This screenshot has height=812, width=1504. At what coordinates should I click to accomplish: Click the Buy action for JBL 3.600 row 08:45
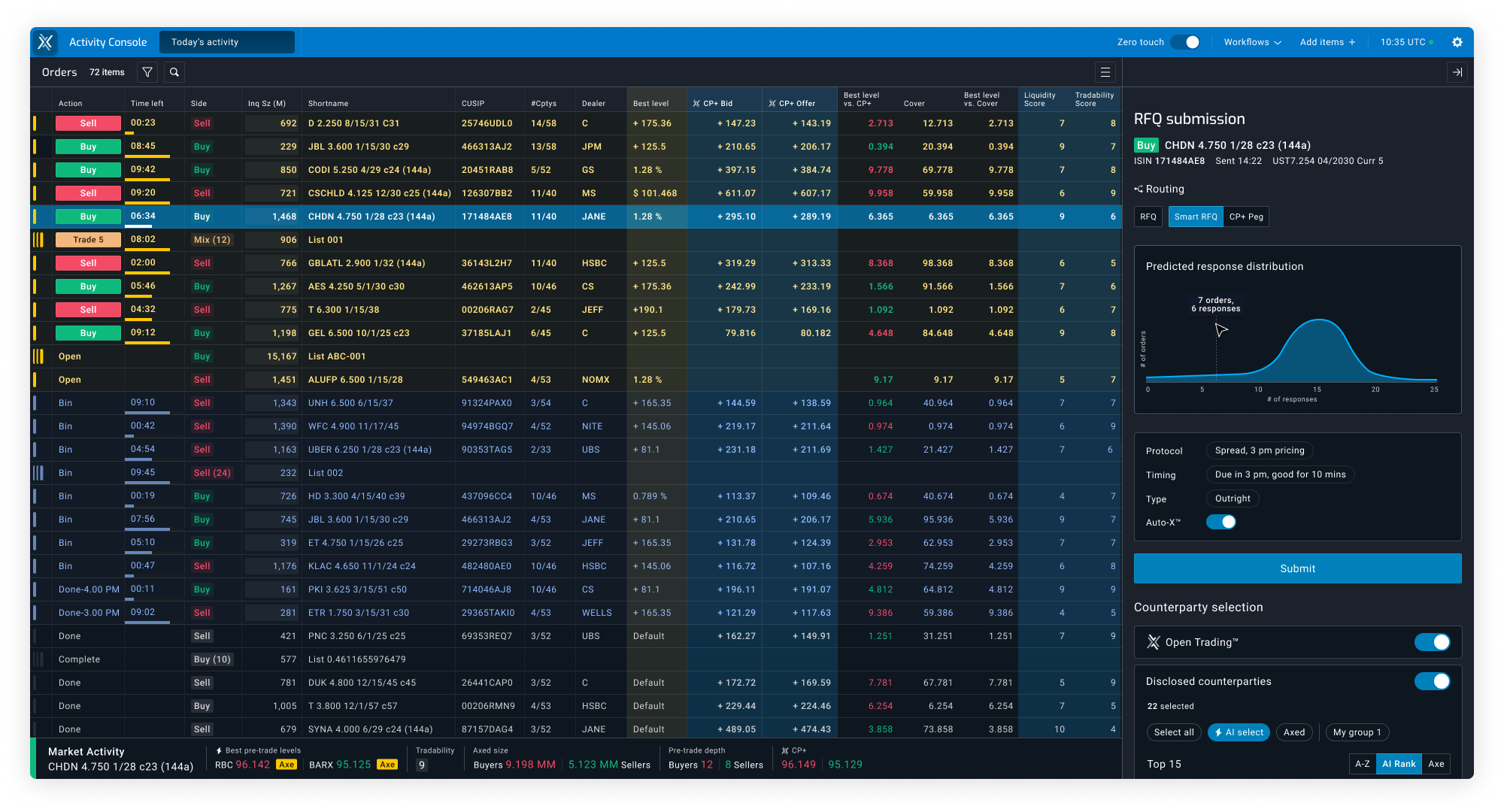click(x=88, y=147)
